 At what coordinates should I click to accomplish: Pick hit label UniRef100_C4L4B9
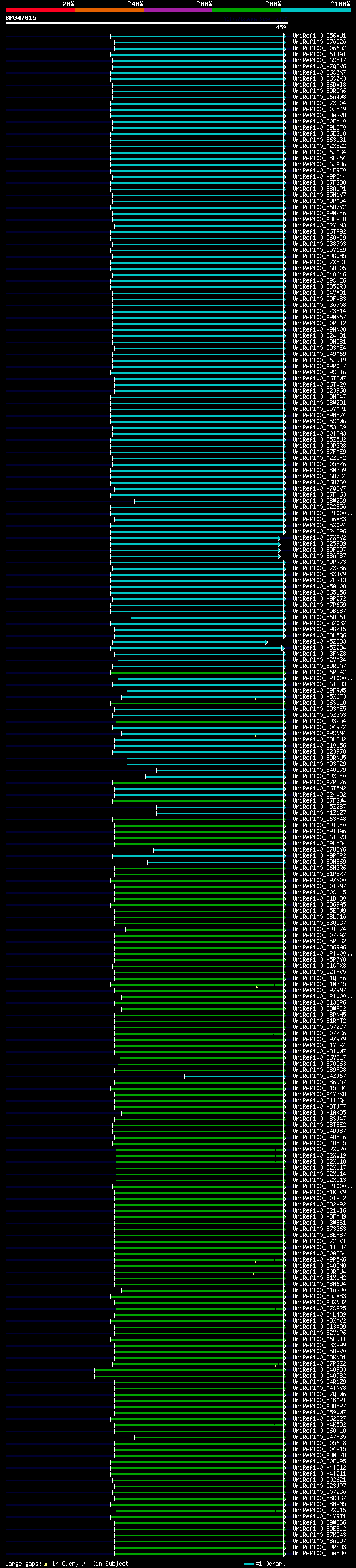tap(319, 1314)
